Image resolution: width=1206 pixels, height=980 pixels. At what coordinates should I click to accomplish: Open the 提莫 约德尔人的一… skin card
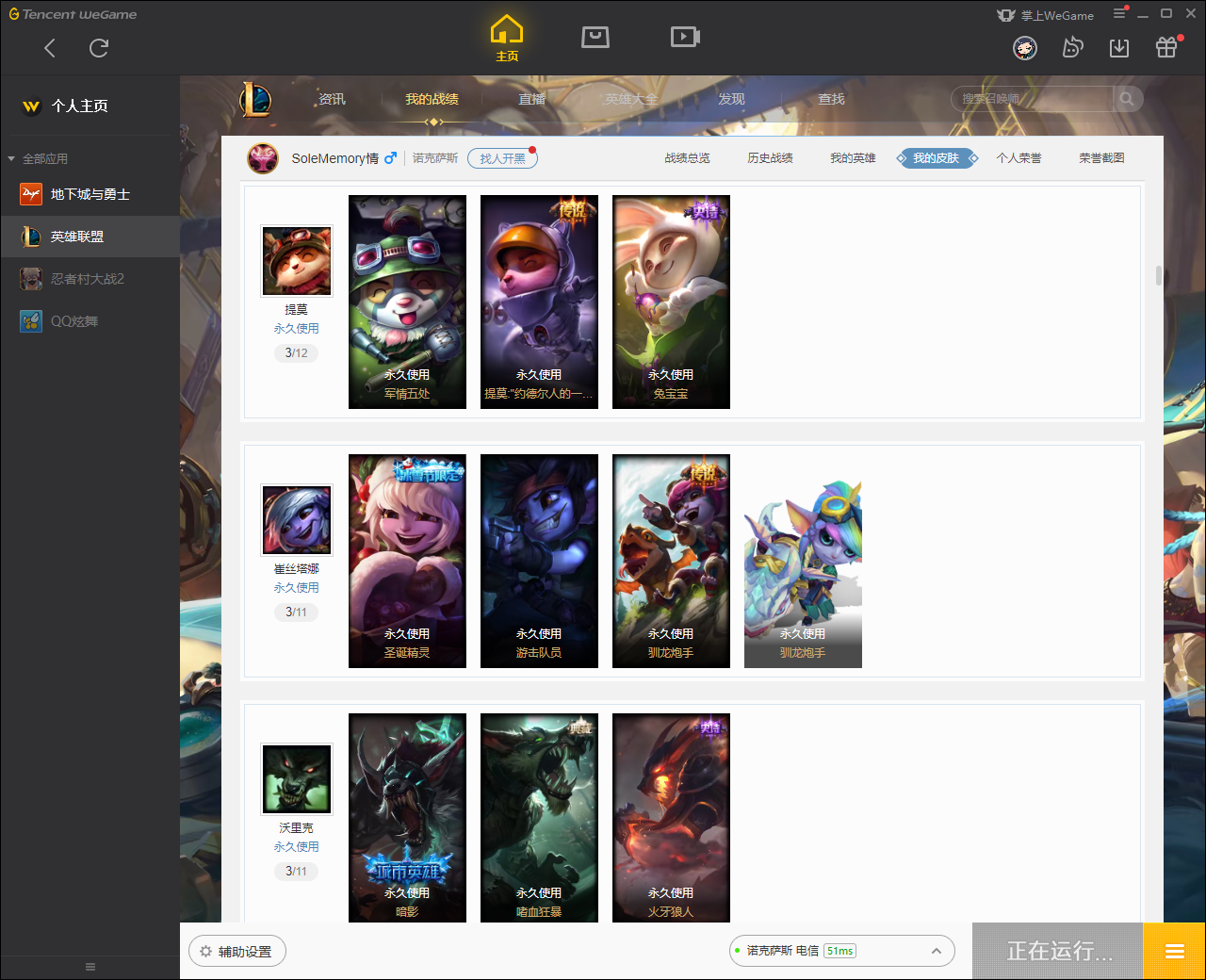click(539, 302)
